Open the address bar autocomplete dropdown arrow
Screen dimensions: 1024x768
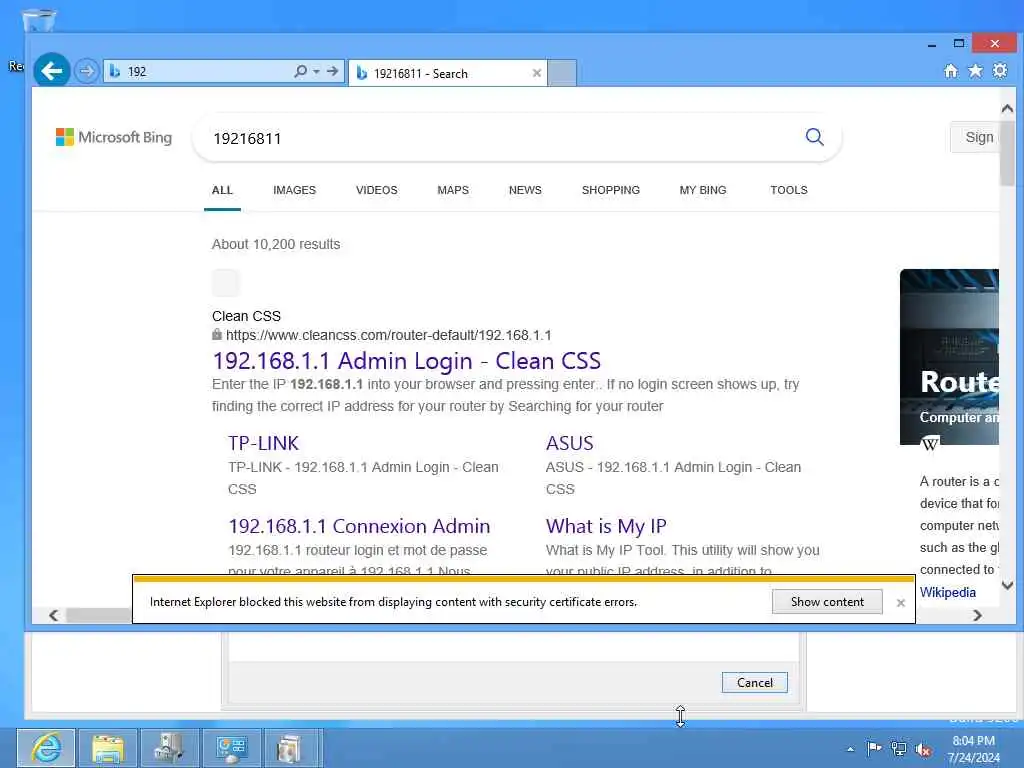(x=316, y=71)
